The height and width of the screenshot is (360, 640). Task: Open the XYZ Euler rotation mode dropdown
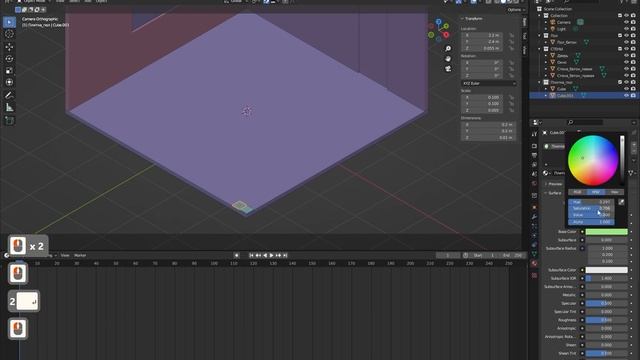[x=489, y=83]
